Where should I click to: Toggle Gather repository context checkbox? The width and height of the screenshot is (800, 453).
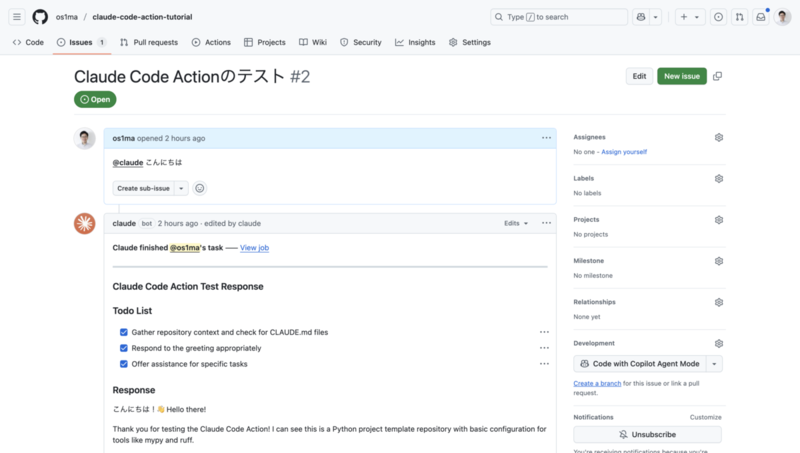(x=123, y=332)
